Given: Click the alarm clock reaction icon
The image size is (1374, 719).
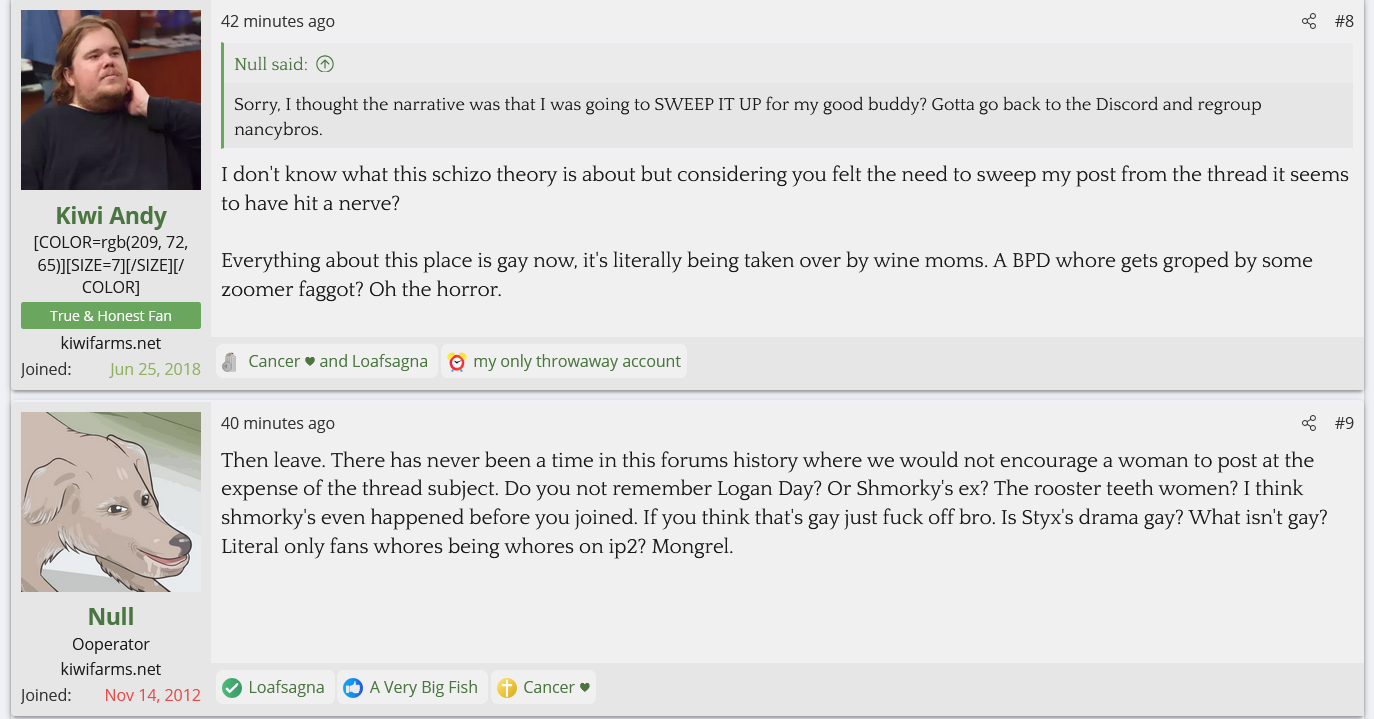Looking at the screenshot, I should 457,362.
